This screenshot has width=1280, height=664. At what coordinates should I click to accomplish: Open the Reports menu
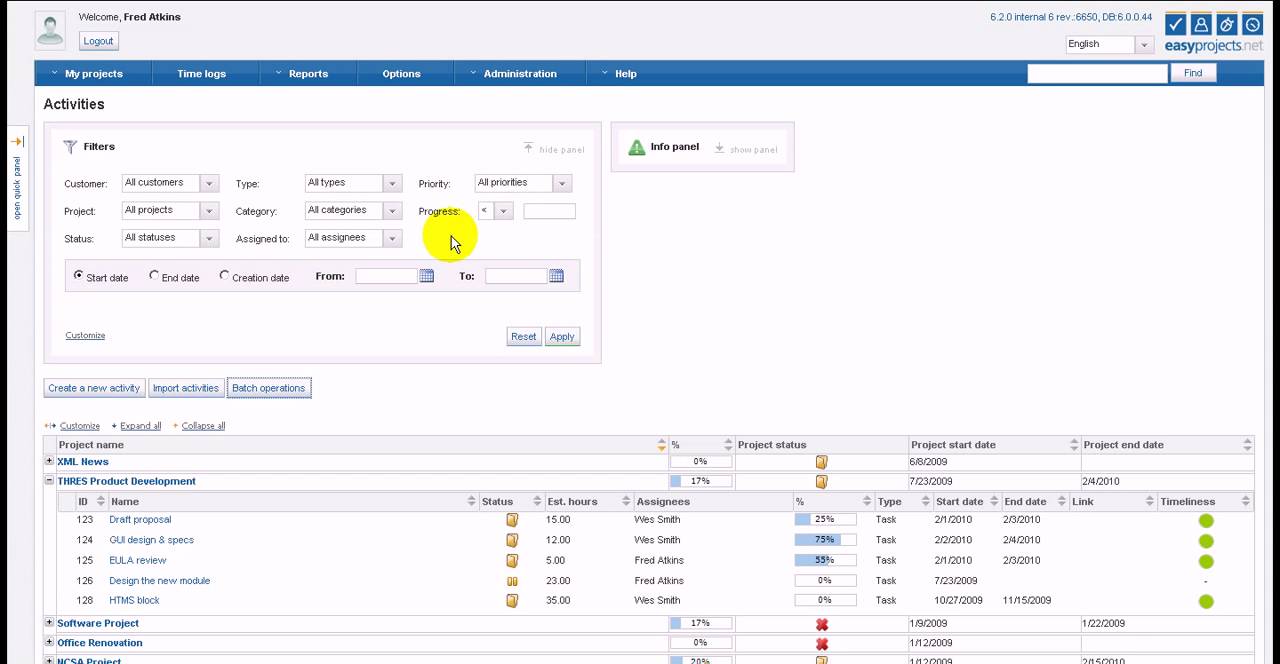point(308,73)
